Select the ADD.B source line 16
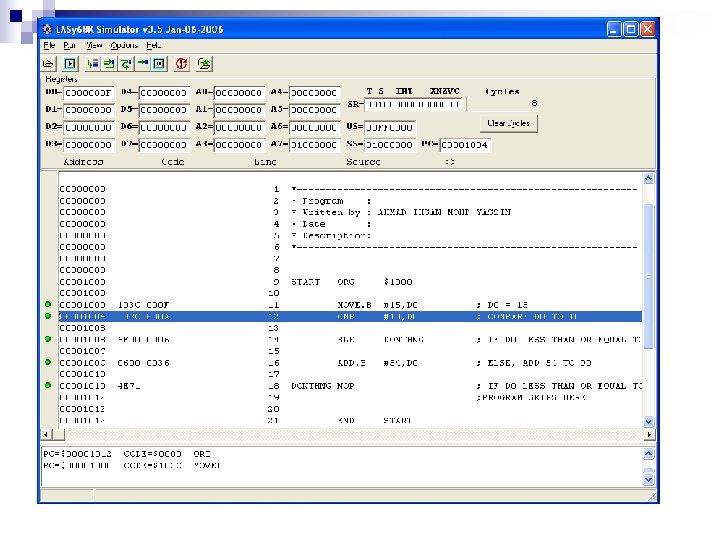 [x=350, y=363]
